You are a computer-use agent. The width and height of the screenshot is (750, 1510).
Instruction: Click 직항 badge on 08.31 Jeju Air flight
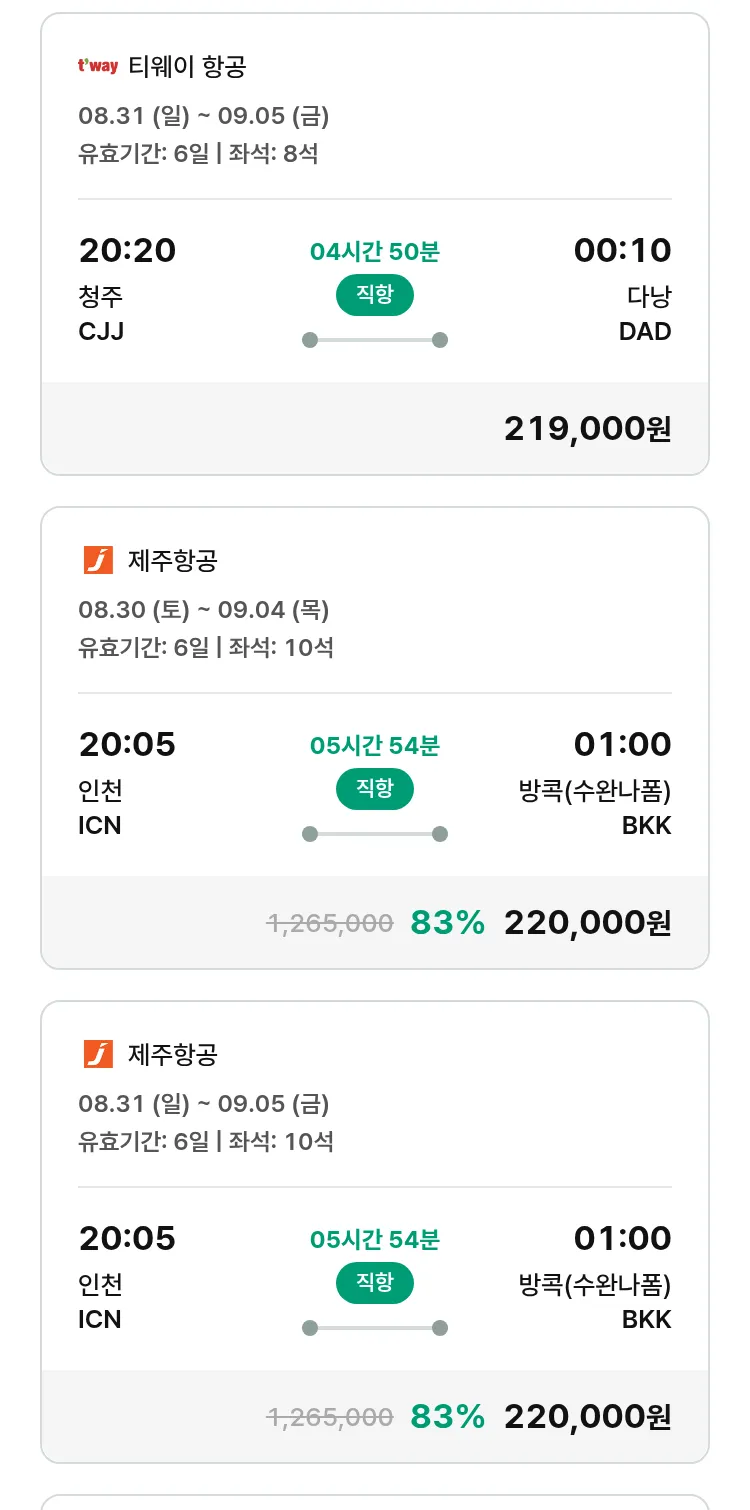coord(374,1284)
